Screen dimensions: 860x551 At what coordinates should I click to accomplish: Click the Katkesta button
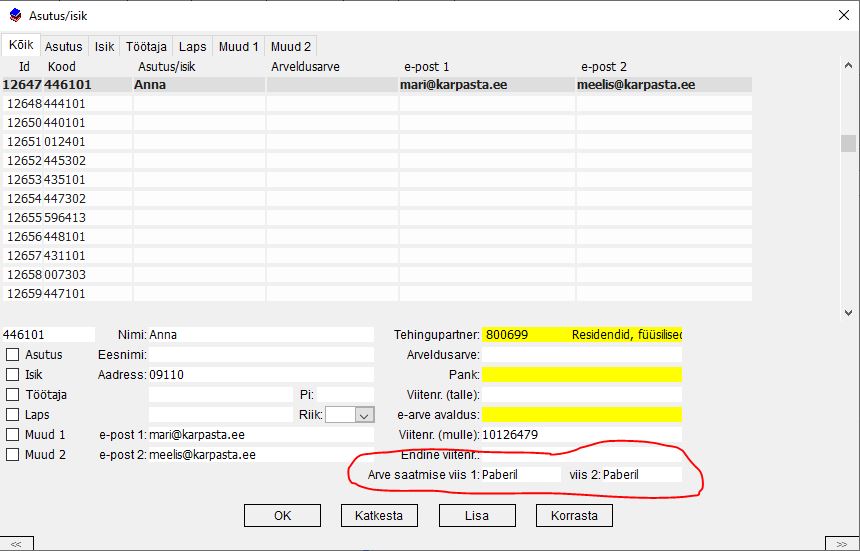[379, 516]
